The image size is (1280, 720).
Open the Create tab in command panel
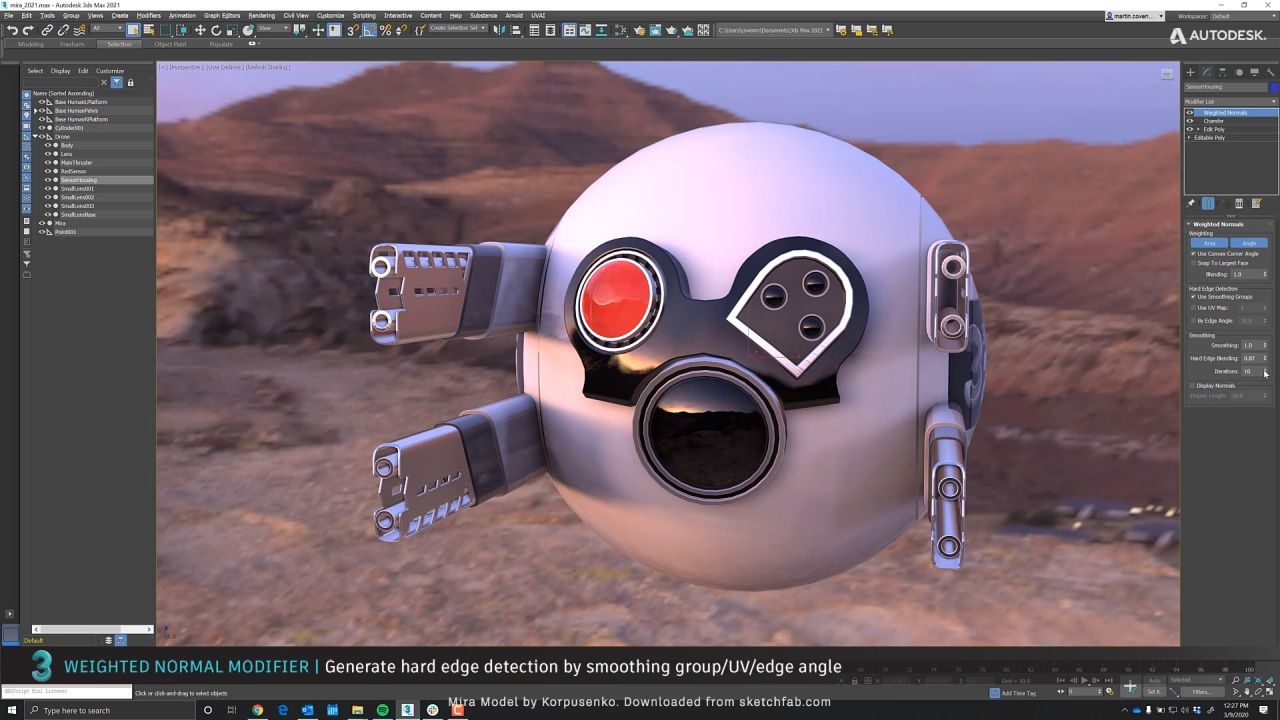point(1190,72)
